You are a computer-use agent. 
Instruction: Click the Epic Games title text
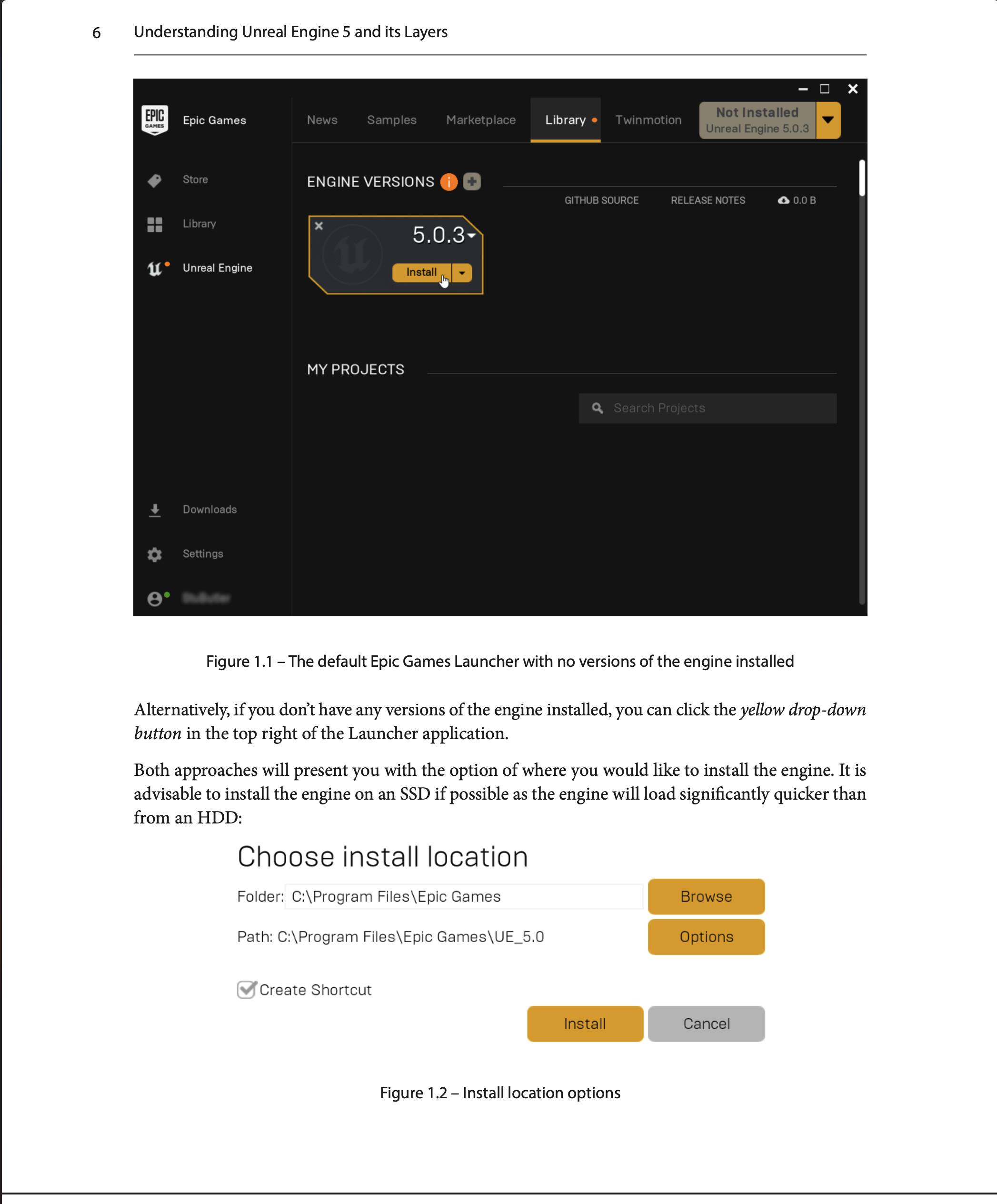coord(214,120)
